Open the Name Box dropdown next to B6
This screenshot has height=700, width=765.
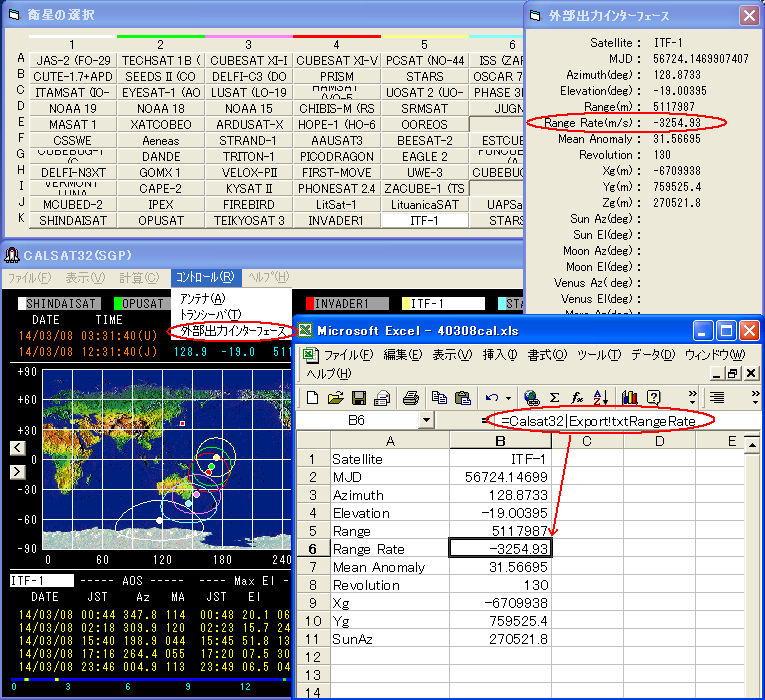426,420
